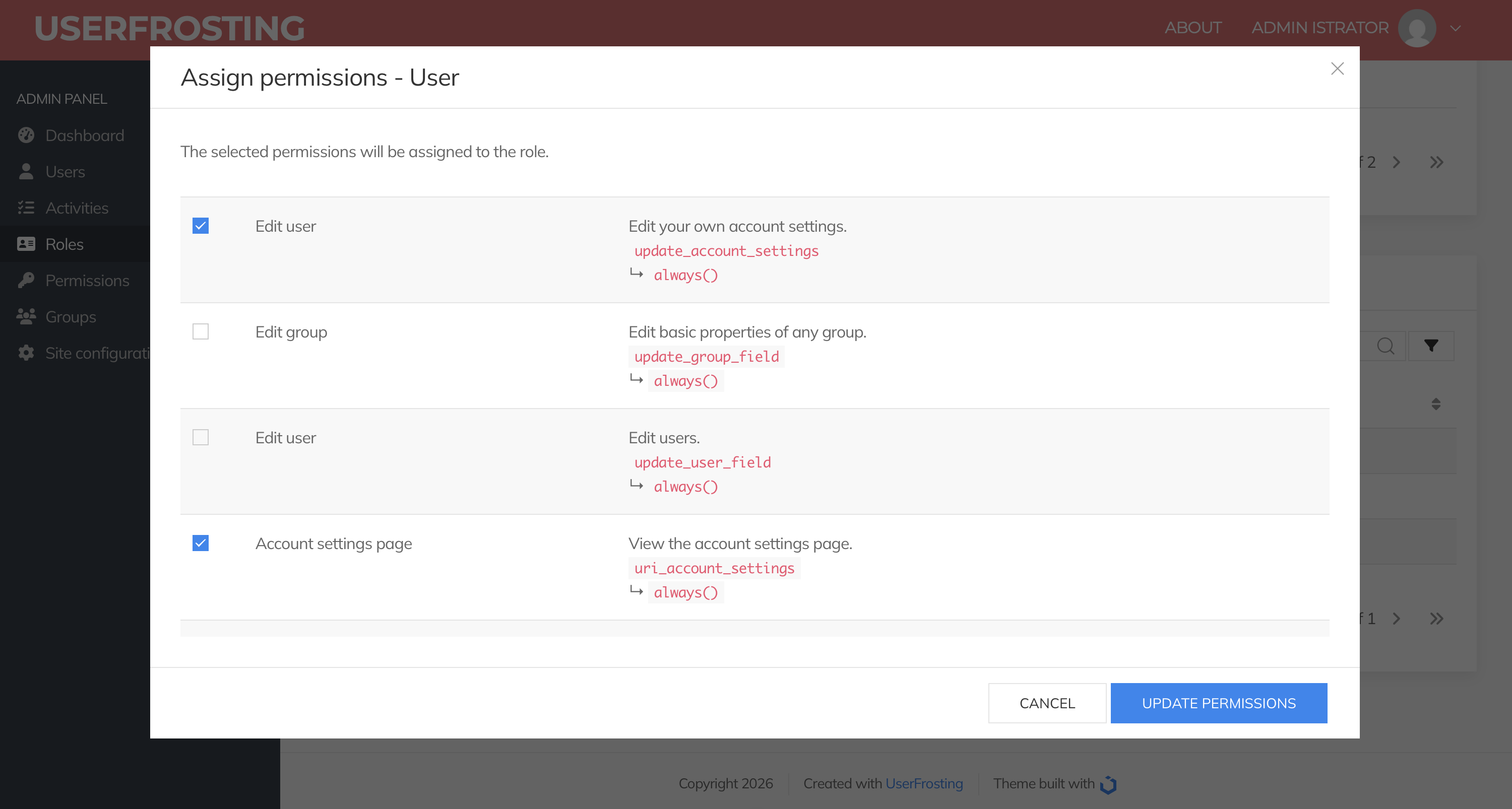Close the Assign permissions dialog
This screenshot has width=1512, height=809.
1337,69
